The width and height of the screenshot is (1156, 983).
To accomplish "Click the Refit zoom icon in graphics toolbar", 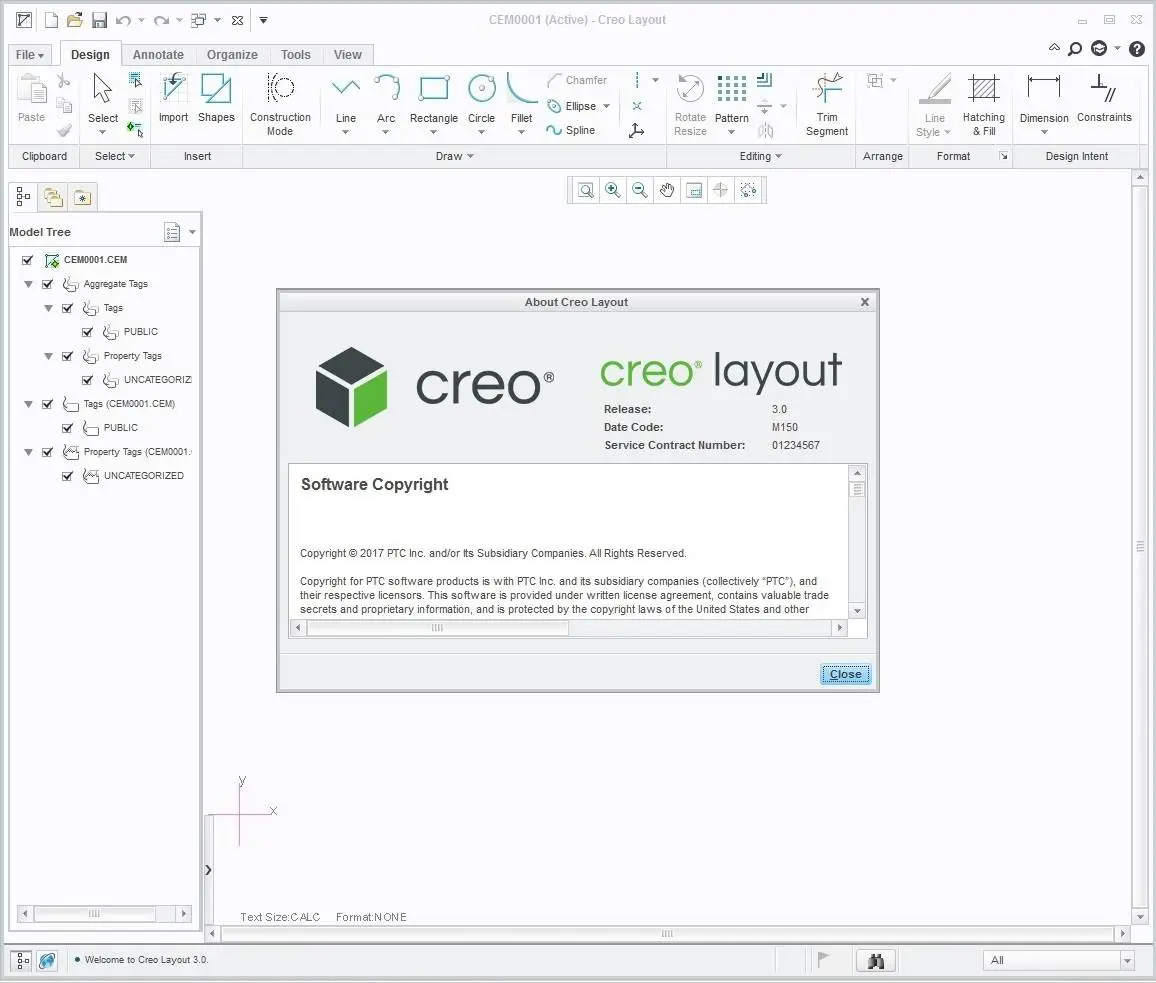I will click(585, 190).
